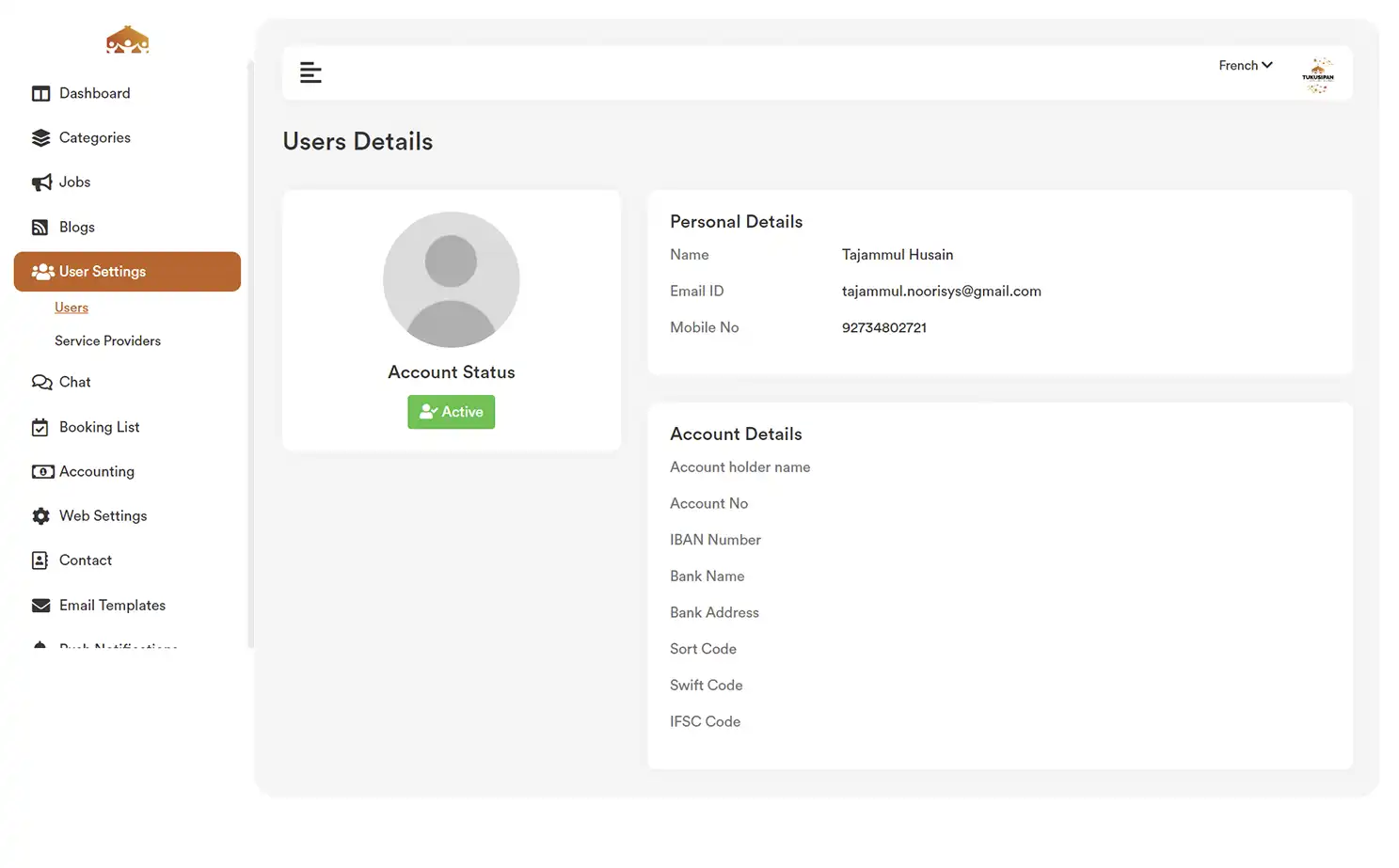Select the Categories layers icon
Screen dimensions: 1399x868
click(41, 137)
